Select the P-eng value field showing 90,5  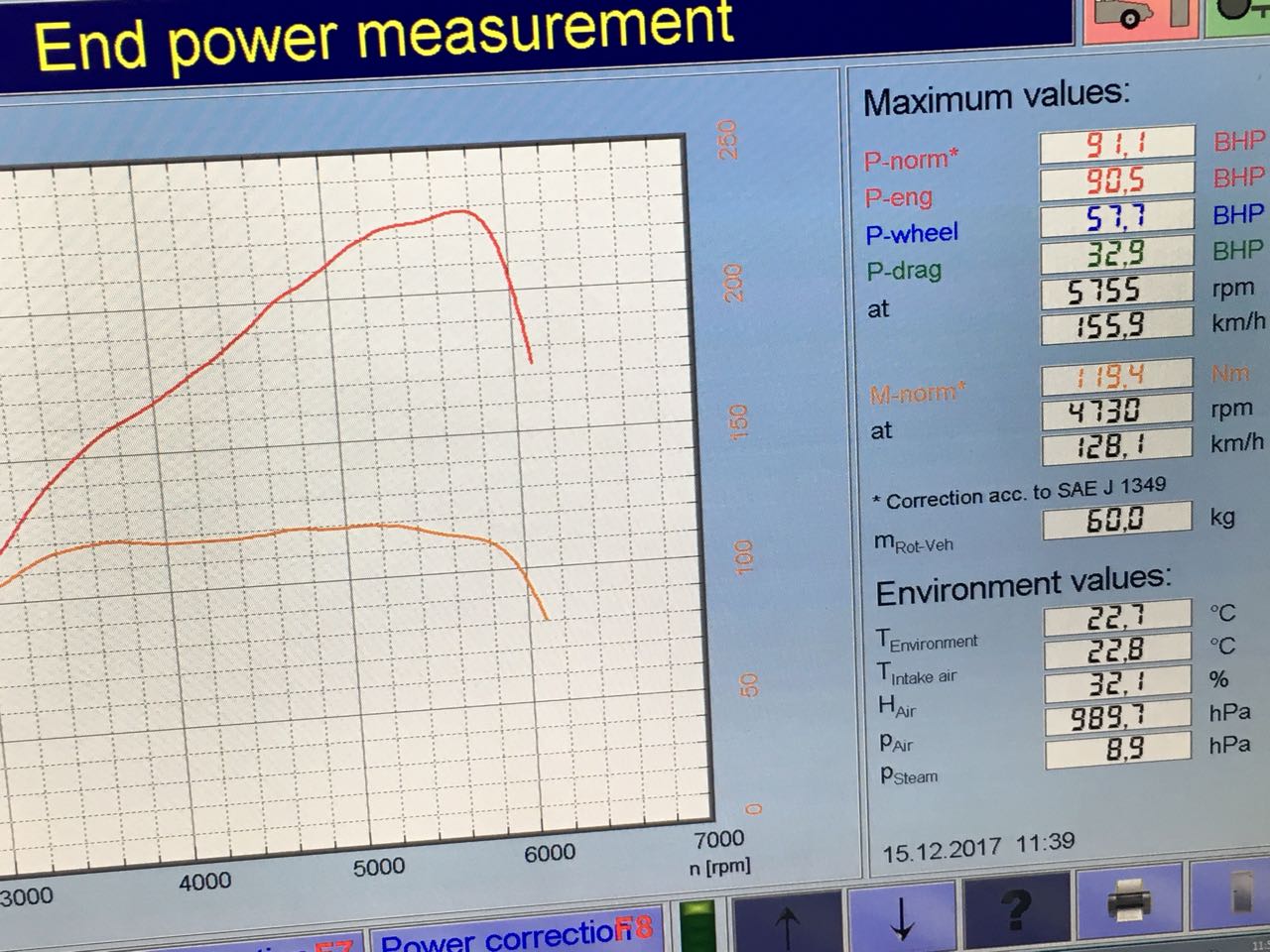point(1116,180)
